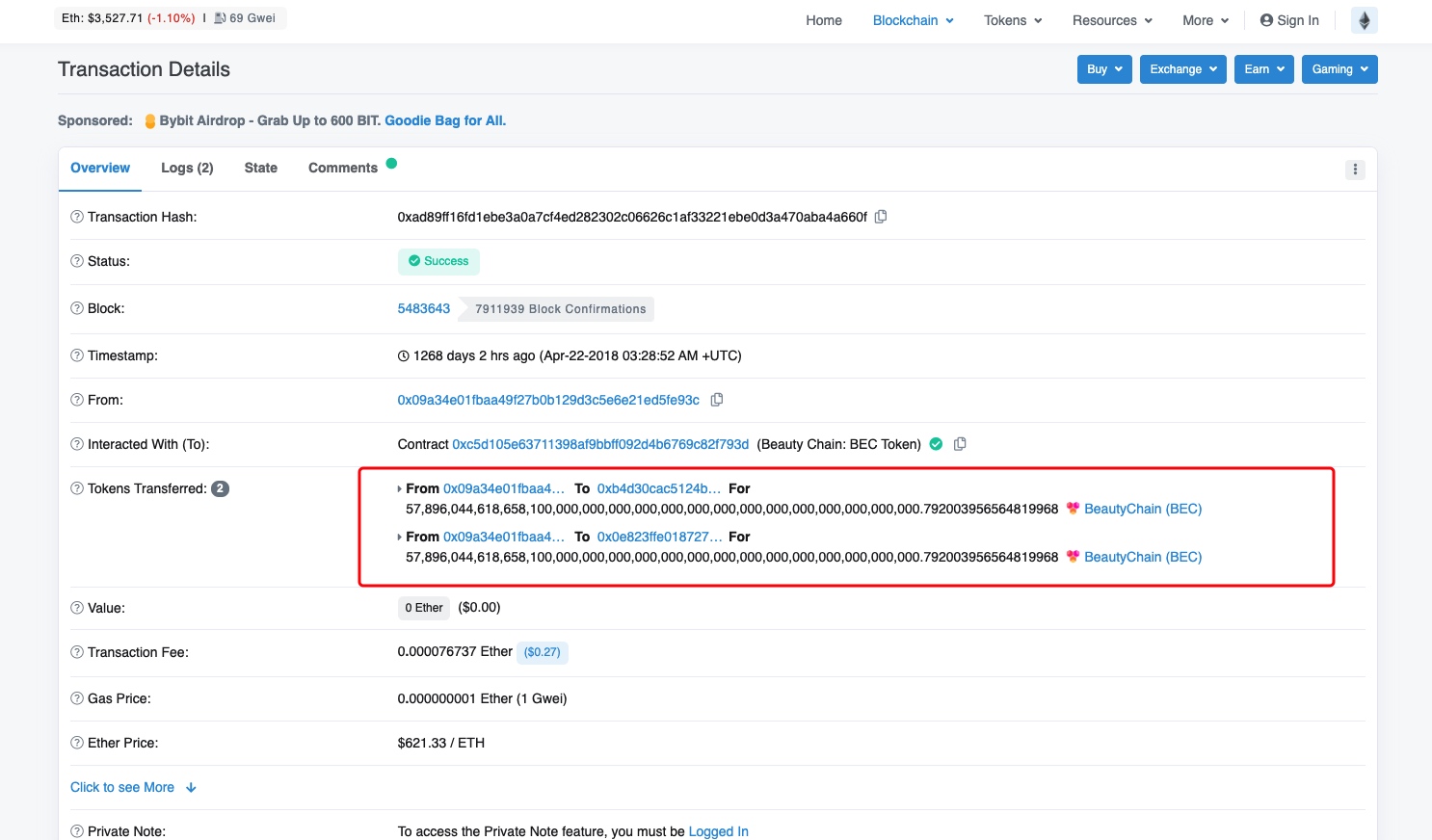This screenshot has width=1432, height=840.
Task: Click the green dot beside the Comments tab
Action: click(391, 163)
